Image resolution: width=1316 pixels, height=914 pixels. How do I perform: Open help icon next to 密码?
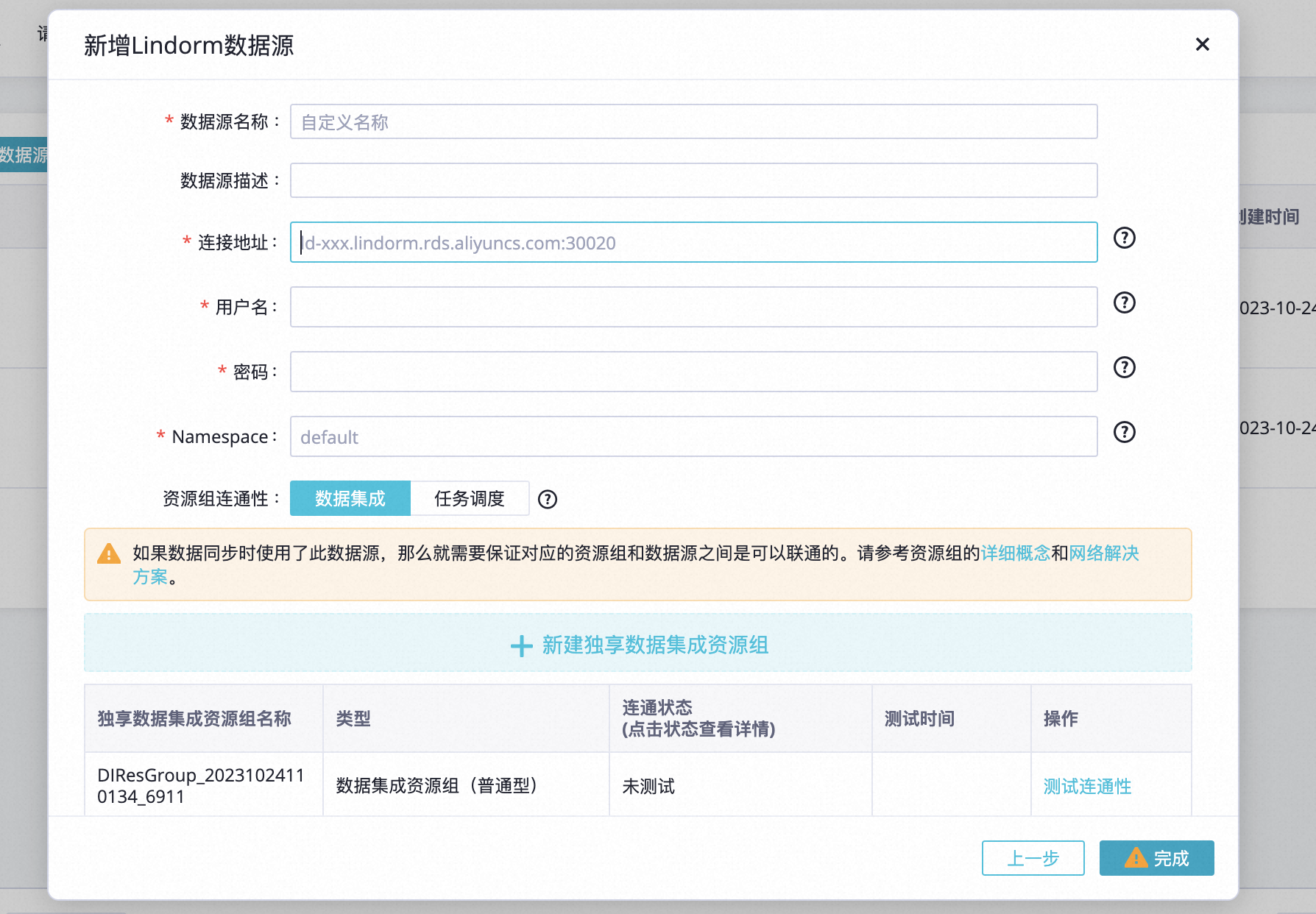pos(1124,367)
